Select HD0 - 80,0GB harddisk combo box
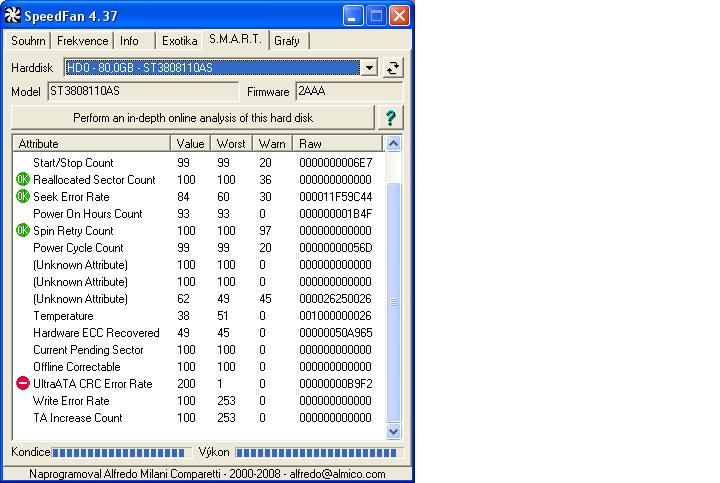Image resolution: width=720 pixels, height=483 pixels. tap(220, 68)
